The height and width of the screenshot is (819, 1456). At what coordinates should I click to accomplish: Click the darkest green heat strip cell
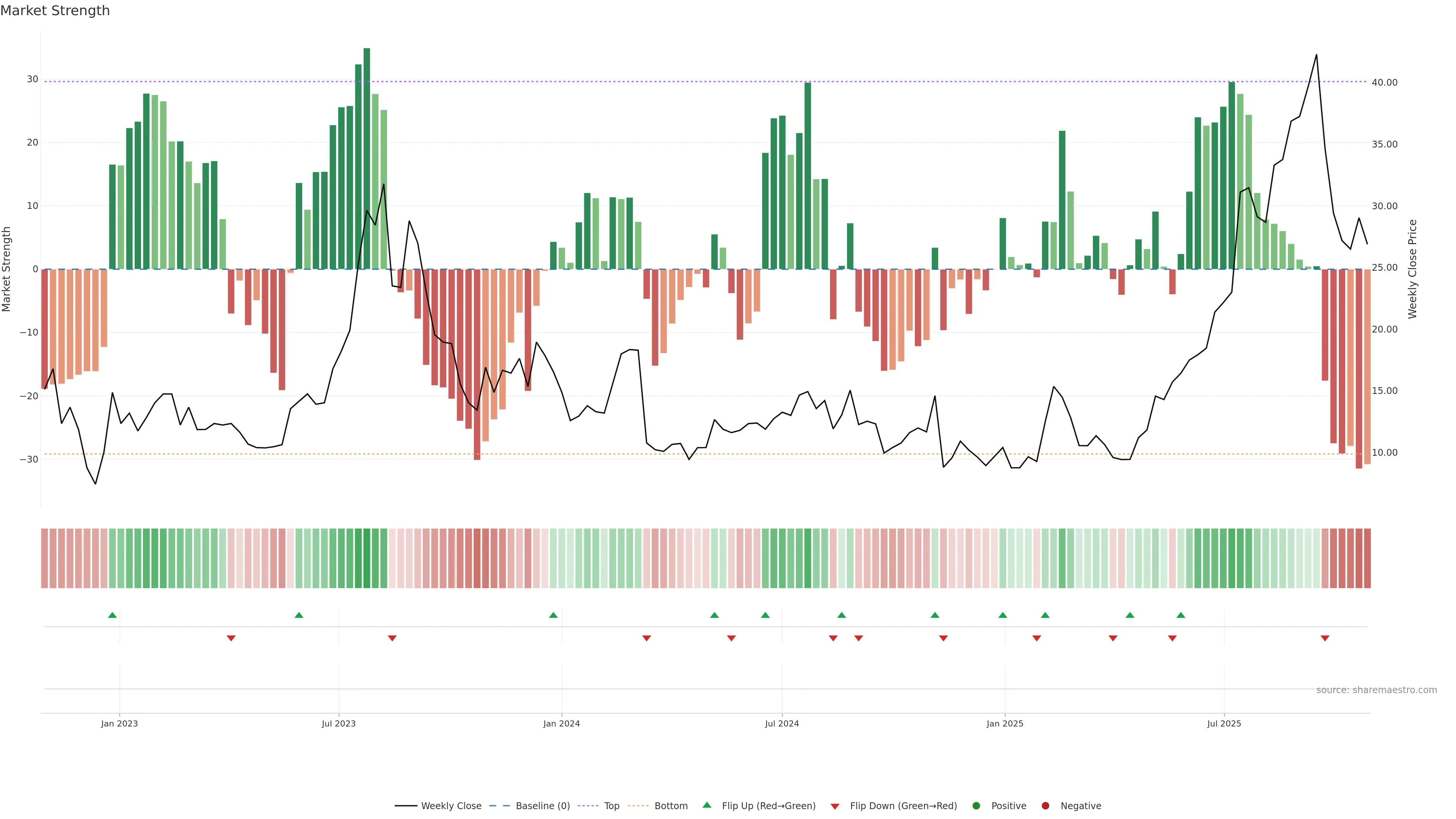pos(367,559)
